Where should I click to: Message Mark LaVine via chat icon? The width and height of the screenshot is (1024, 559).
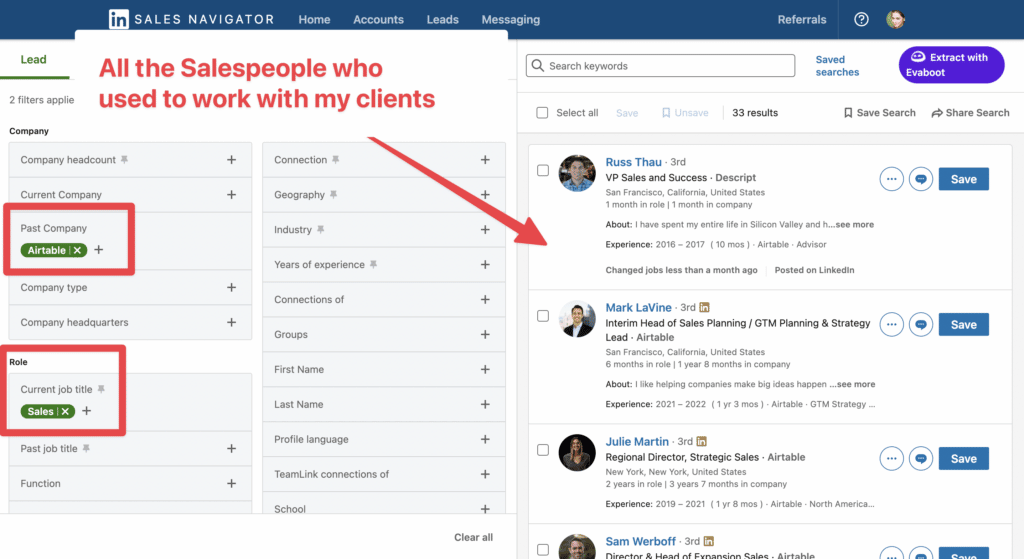(x=921, y=325)
